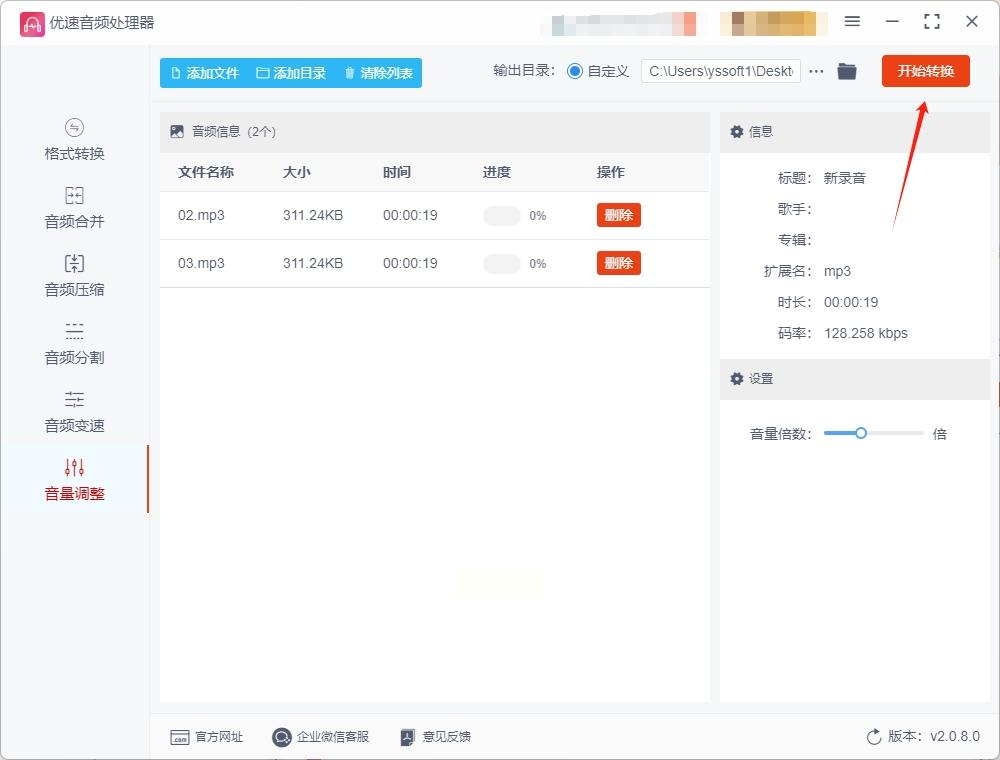Screen dimensions: 1000x760
Task: Click the gear icon beside 设置
Action: coord(737,379)
